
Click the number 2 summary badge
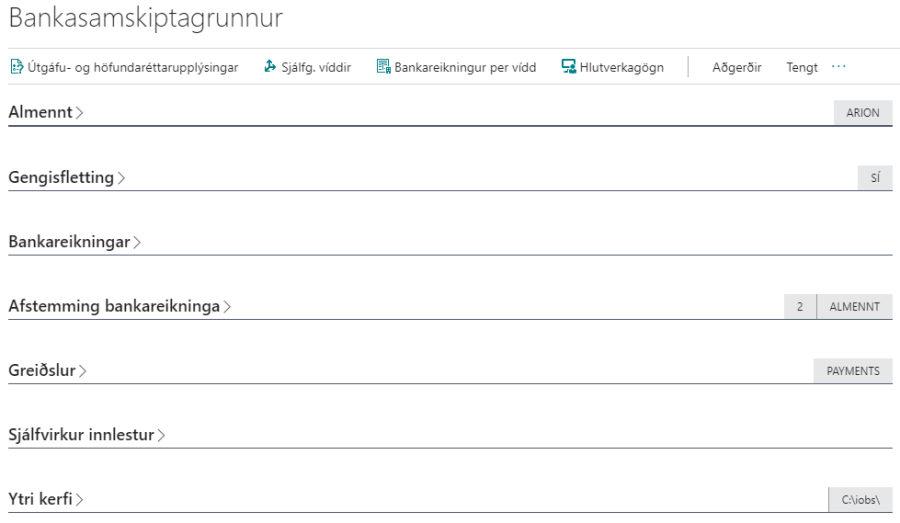pyautogui.click(x=800, y=307)
